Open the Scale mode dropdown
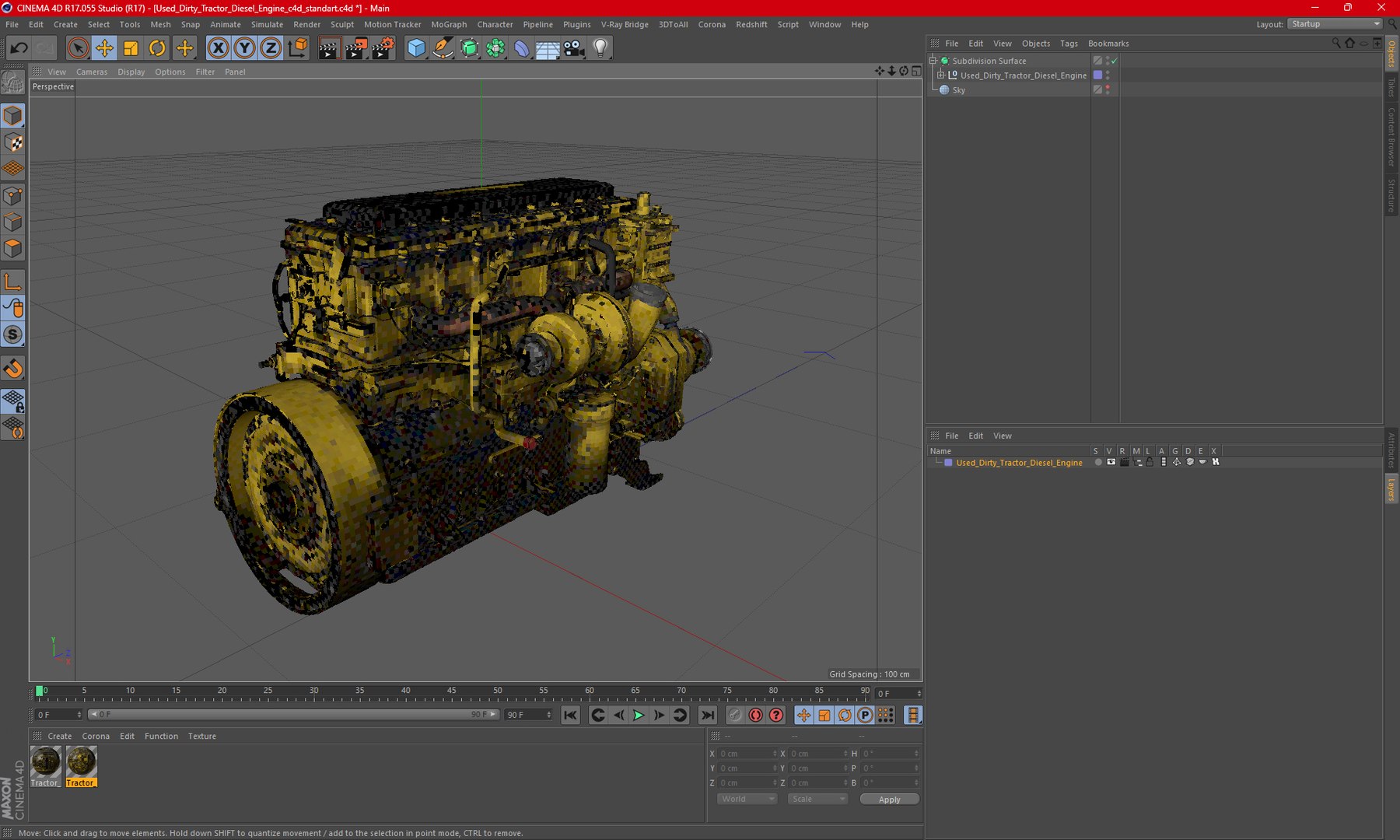 coord(817,799)
